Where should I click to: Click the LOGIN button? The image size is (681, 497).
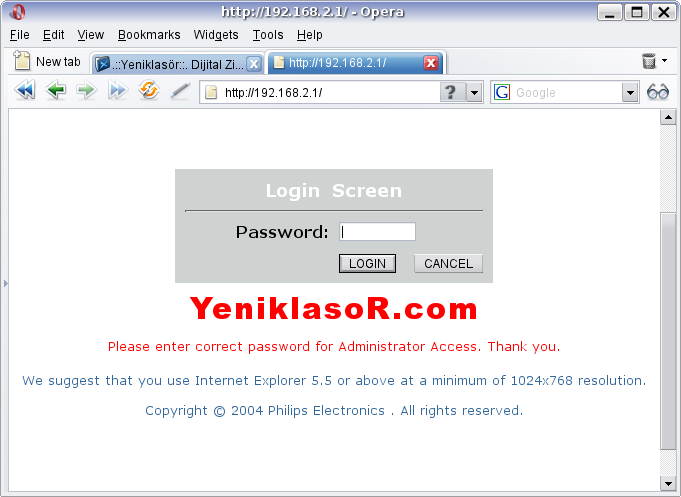point(367,264)
